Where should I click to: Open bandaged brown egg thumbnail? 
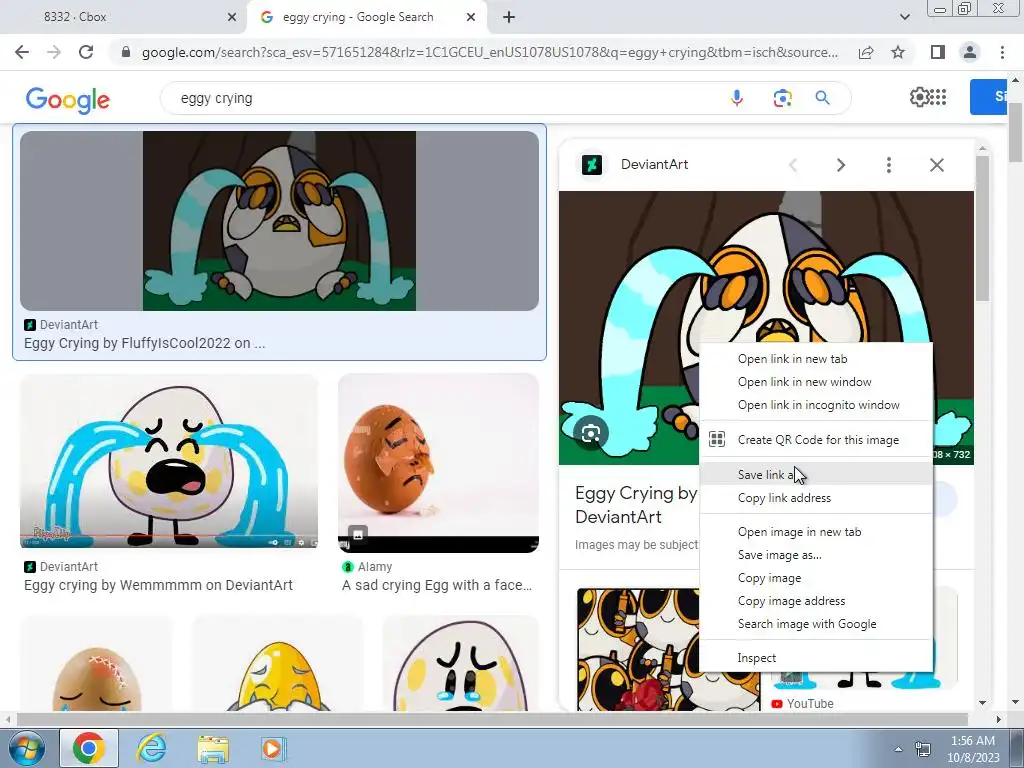pos(97,664)
